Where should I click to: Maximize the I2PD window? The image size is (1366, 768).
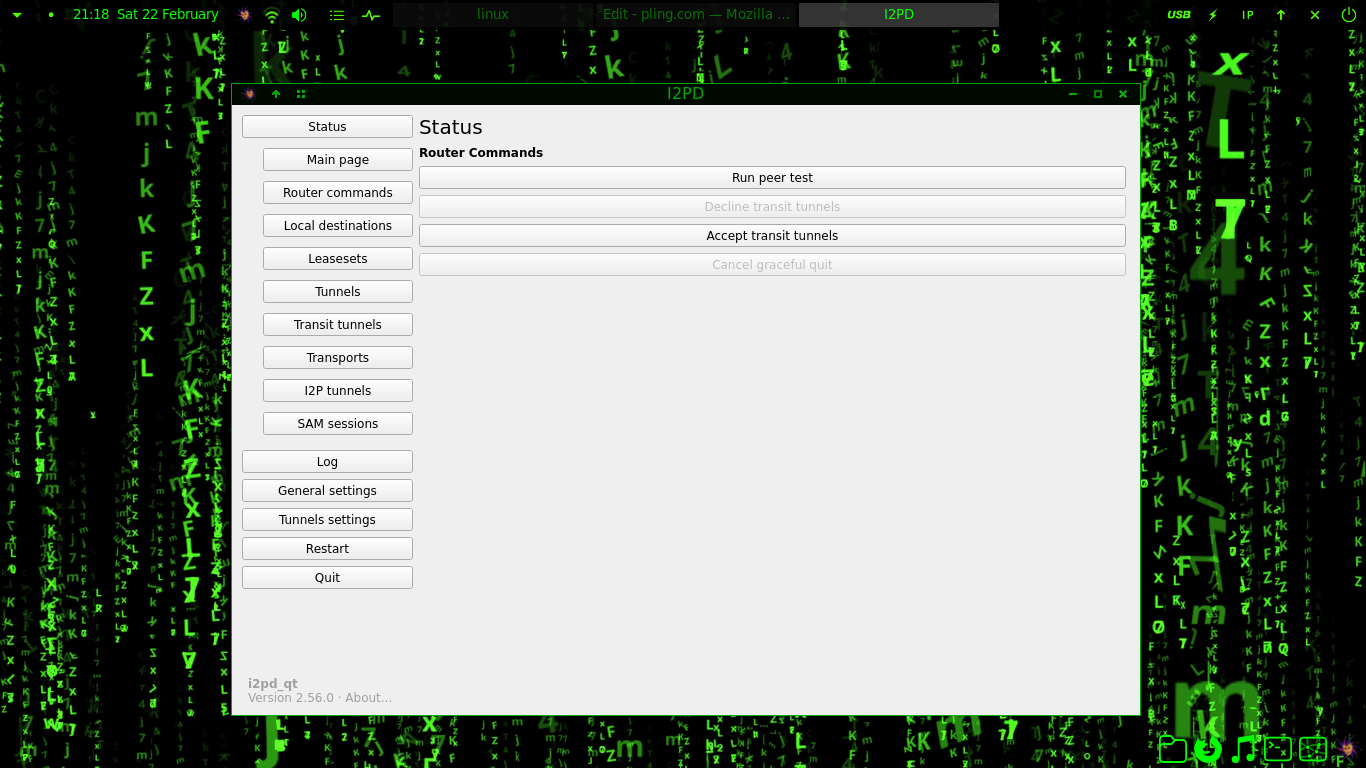click(x=1098, y=94)
